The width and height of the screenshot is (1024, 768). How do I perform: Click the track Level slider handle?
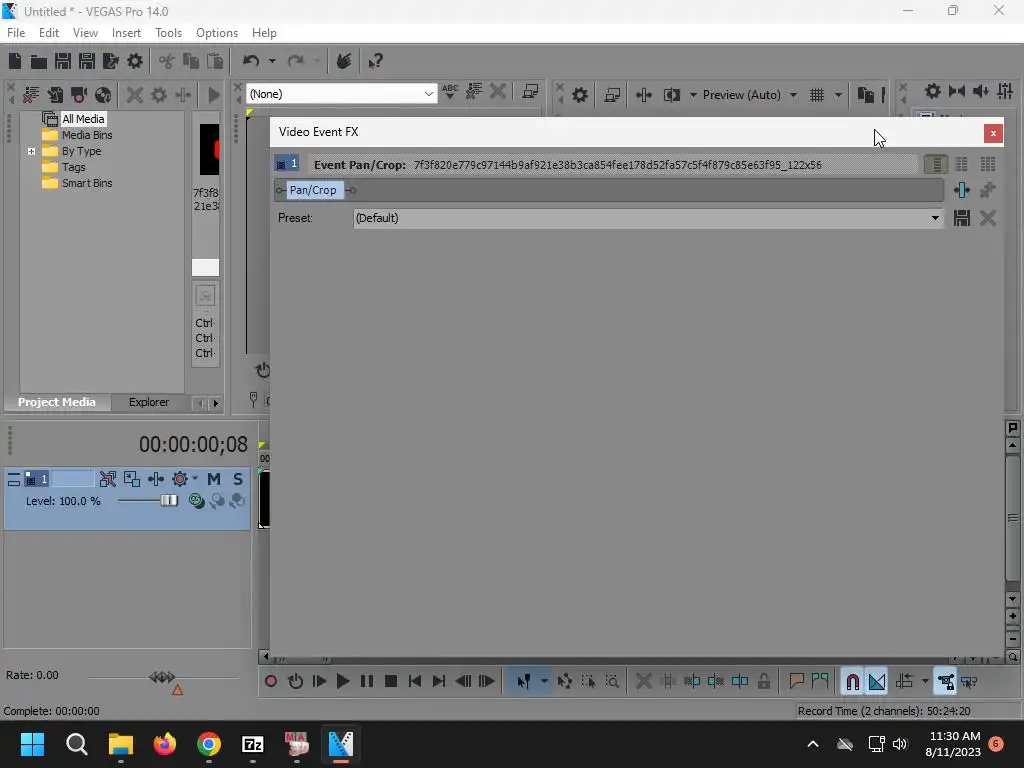coord(169,501)
